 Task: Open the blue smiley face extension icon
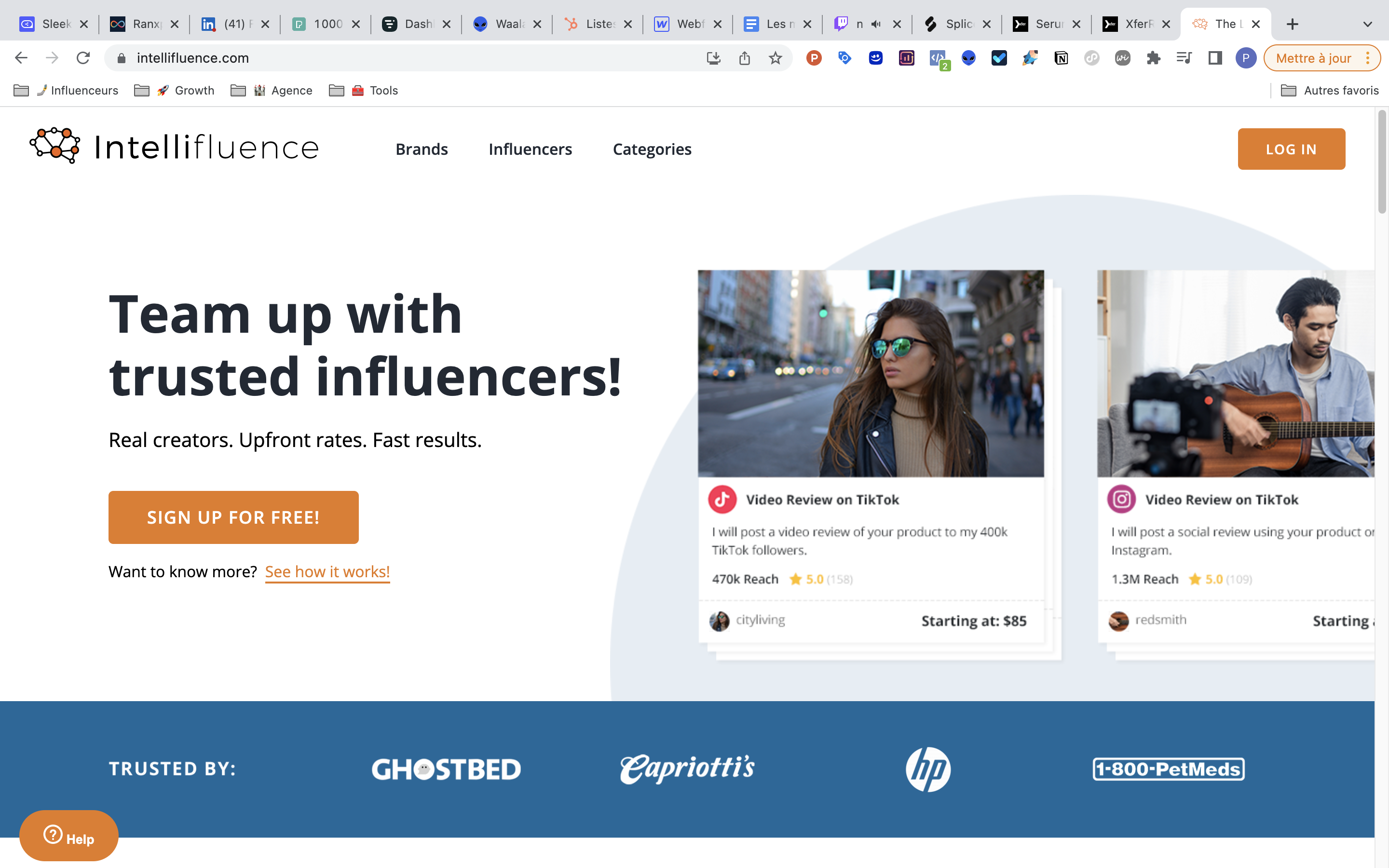[x=875, y=58]
